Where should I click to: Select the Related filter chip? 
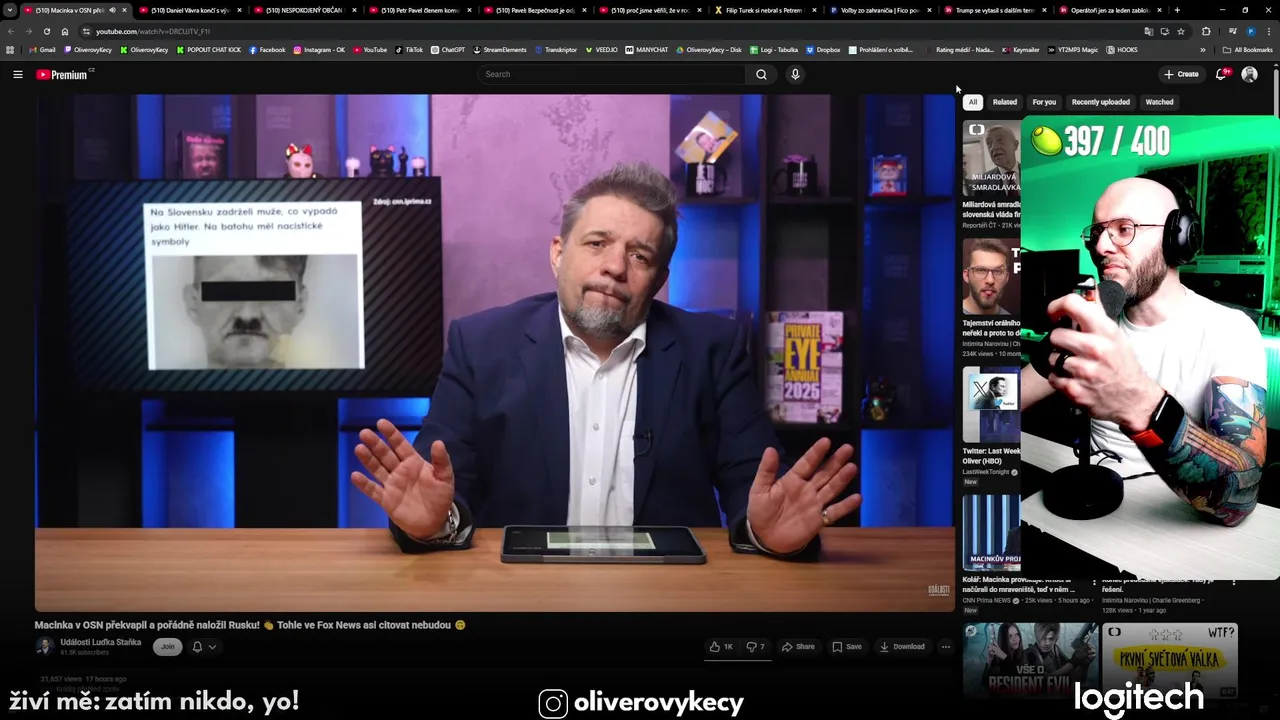pyautogui.click(x=1005, y=102)
